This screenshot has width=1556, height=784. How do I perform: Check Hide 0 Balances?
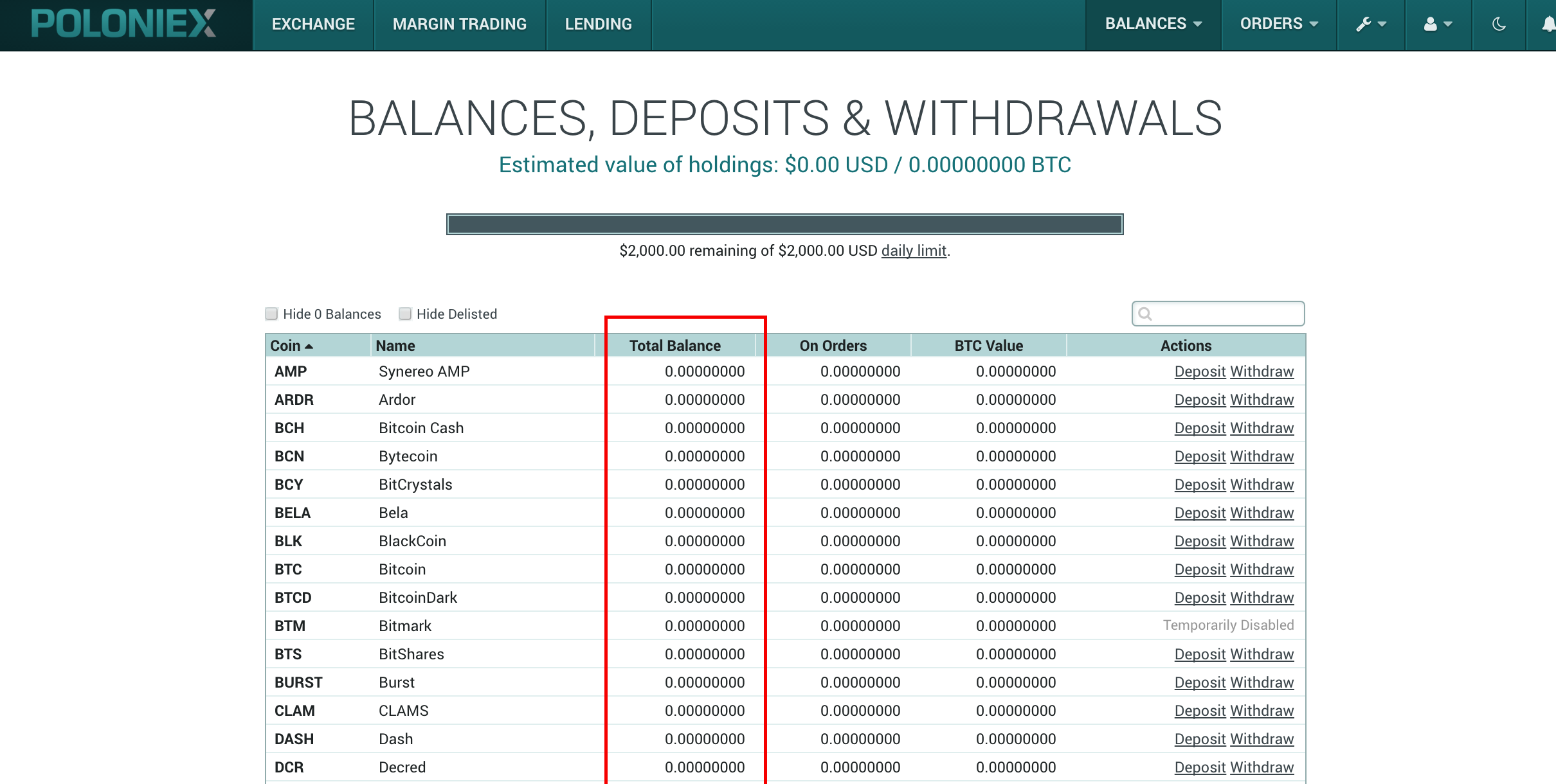pos(271,314)
